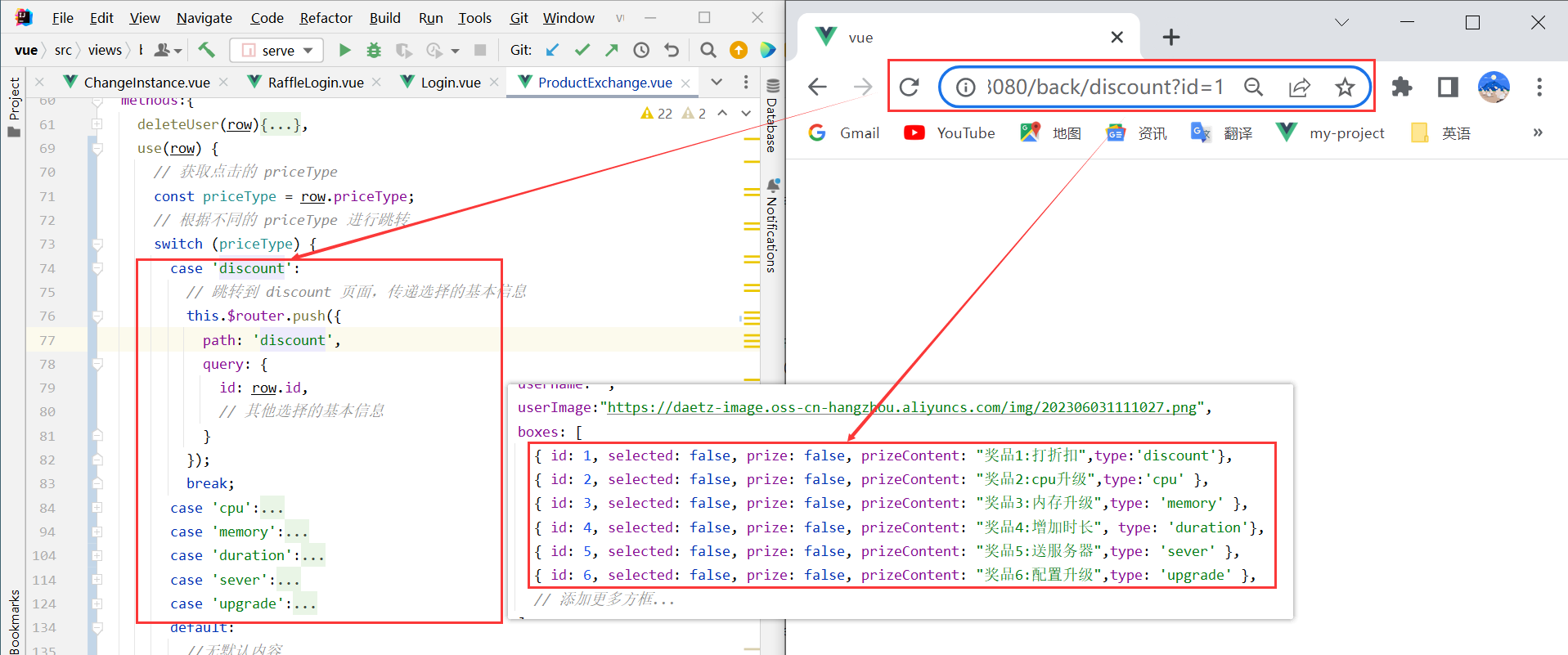
Task: Start debugging with the green bug icon
Action: [374, 51]
